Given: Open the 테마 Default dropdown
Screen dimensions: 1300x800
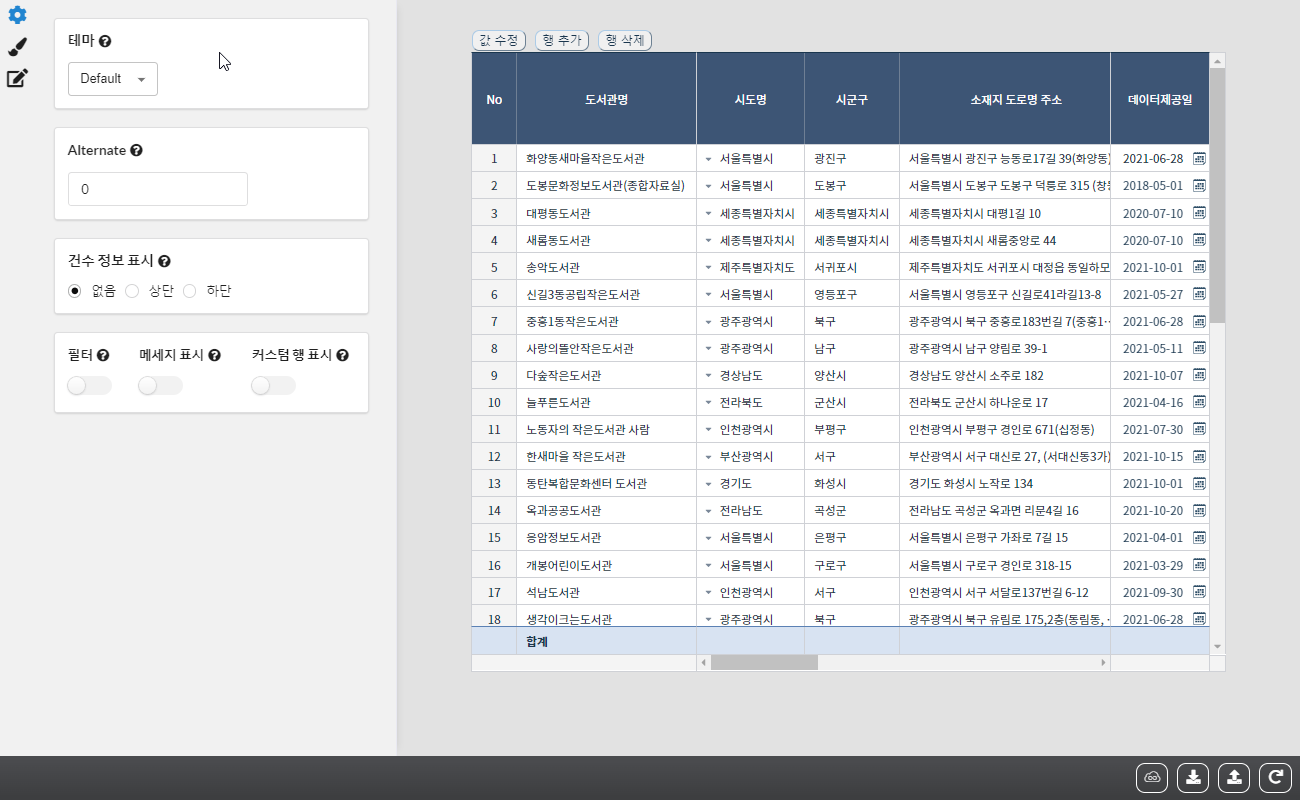Looking at the screenshot, I should [113, 79].
